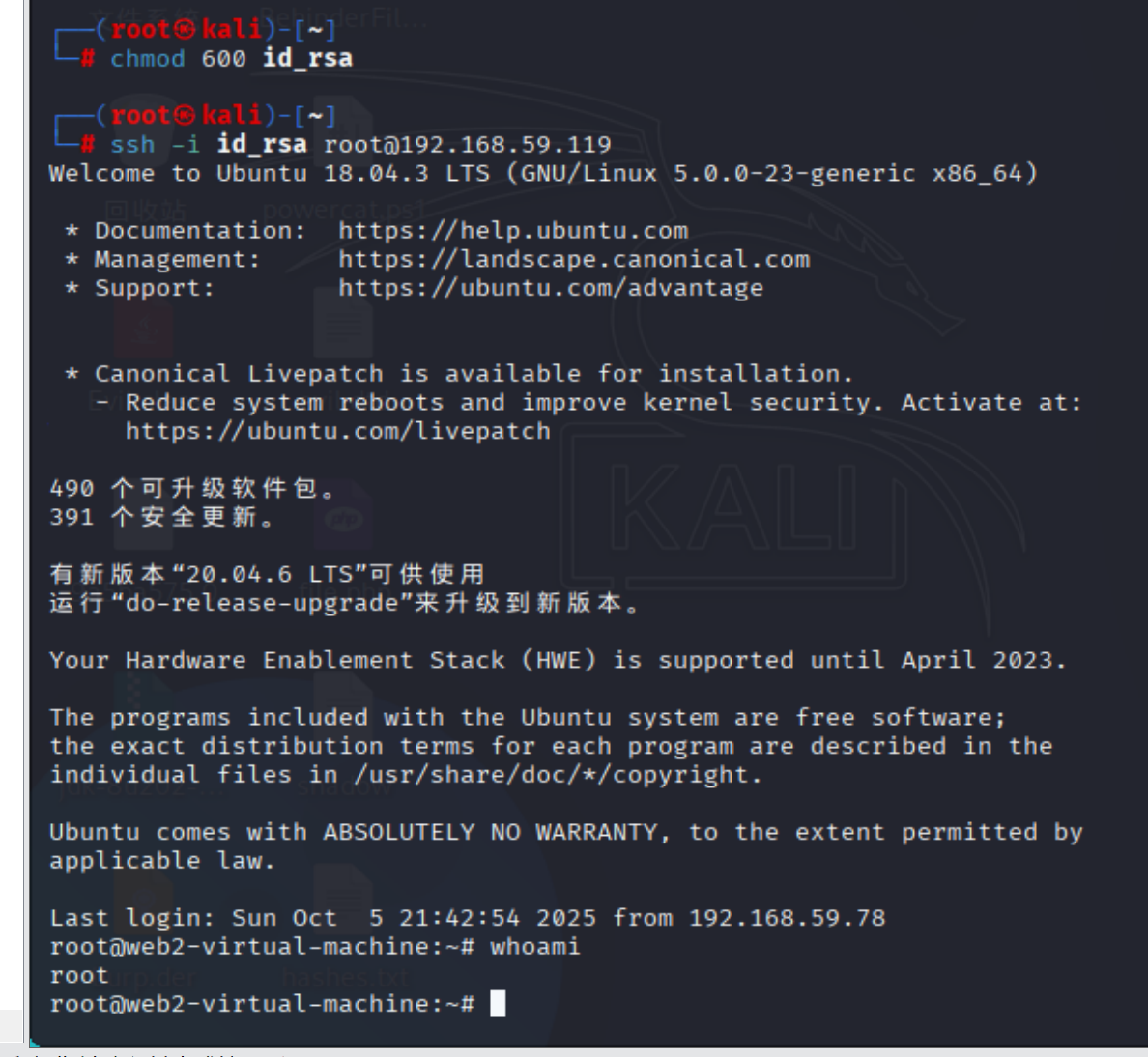The height and width of the screenshot is (1057, 1148).
Task: Click the /usr/share/doc/*/copyright path
Action: (x=558, y=775)
